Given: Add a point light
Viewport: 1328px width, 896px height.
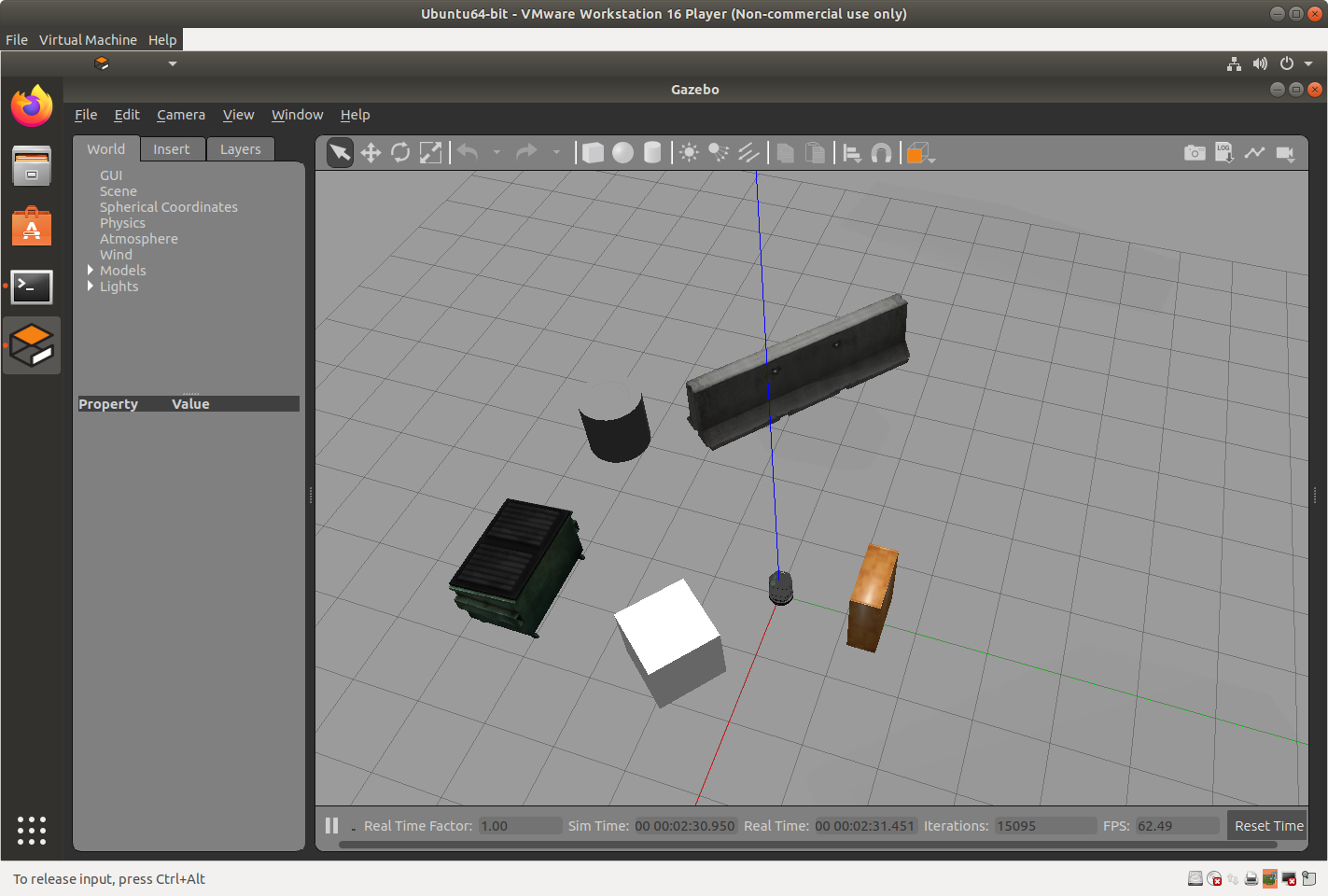Looking at the screenshot, I should click(x=689, y=153).
